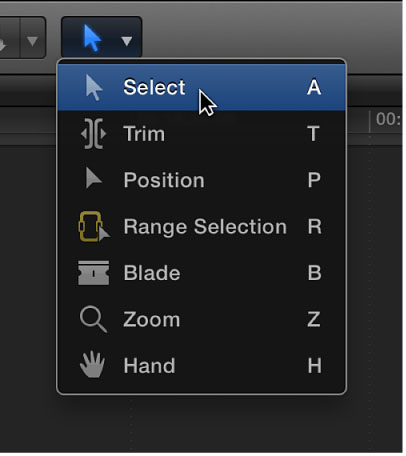Image resolution: width=406 pixels, height=456 pixels.
Task: Click the gray dropdown arrow left of tool selector
Action: [32, 41]
